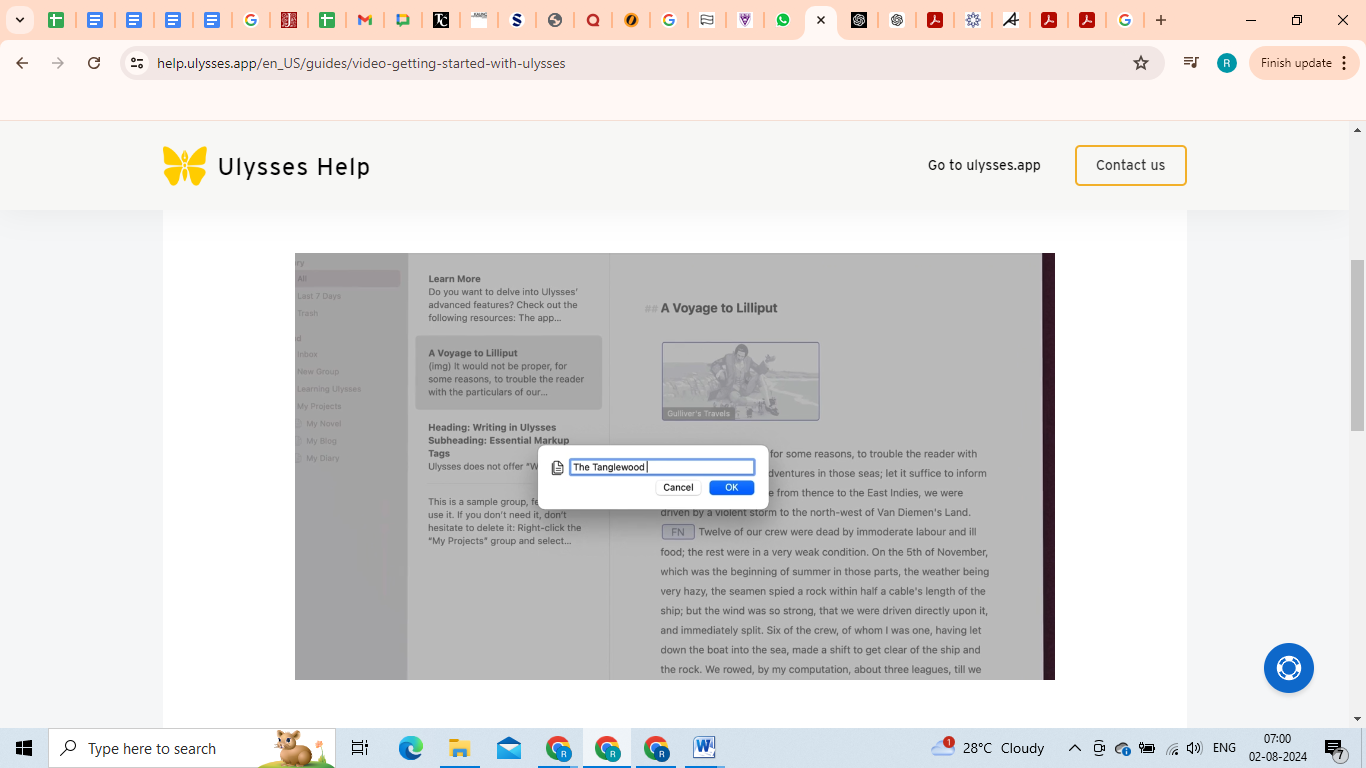Bookmark this page with the star

pos(1141,63)
